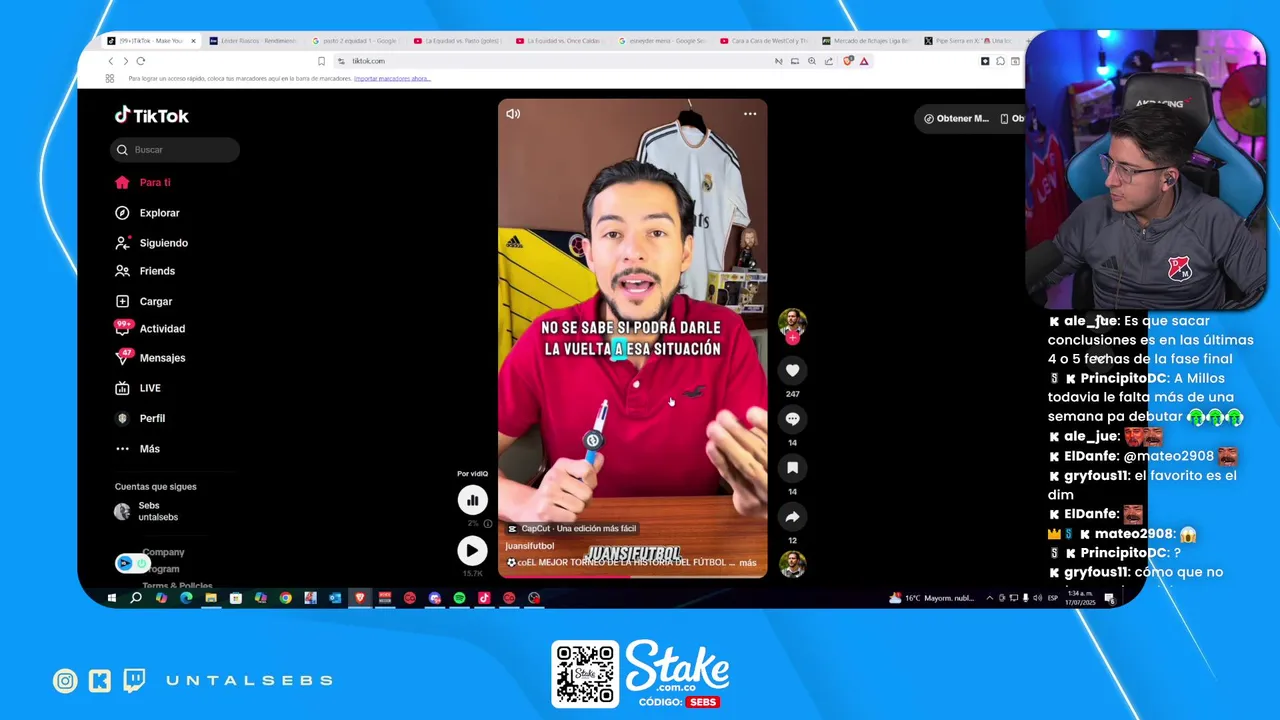Image resolution: width=1280 pixels, height=720 pixels.
Task: Share the video using the arrow icon
Action: [x=792, y=517]
